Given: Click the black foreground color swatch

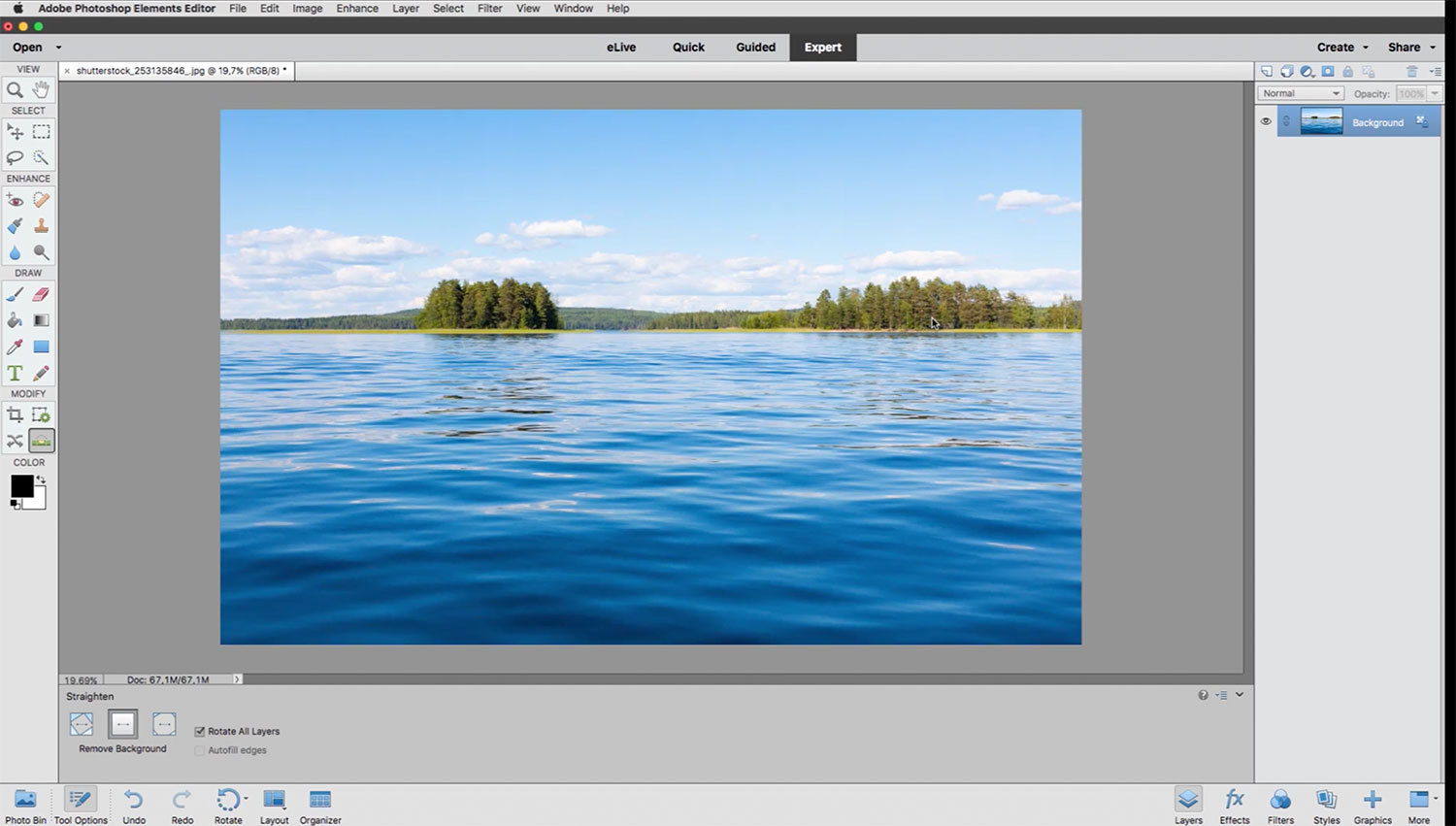Looking at the screenshot, I should 20,485.
